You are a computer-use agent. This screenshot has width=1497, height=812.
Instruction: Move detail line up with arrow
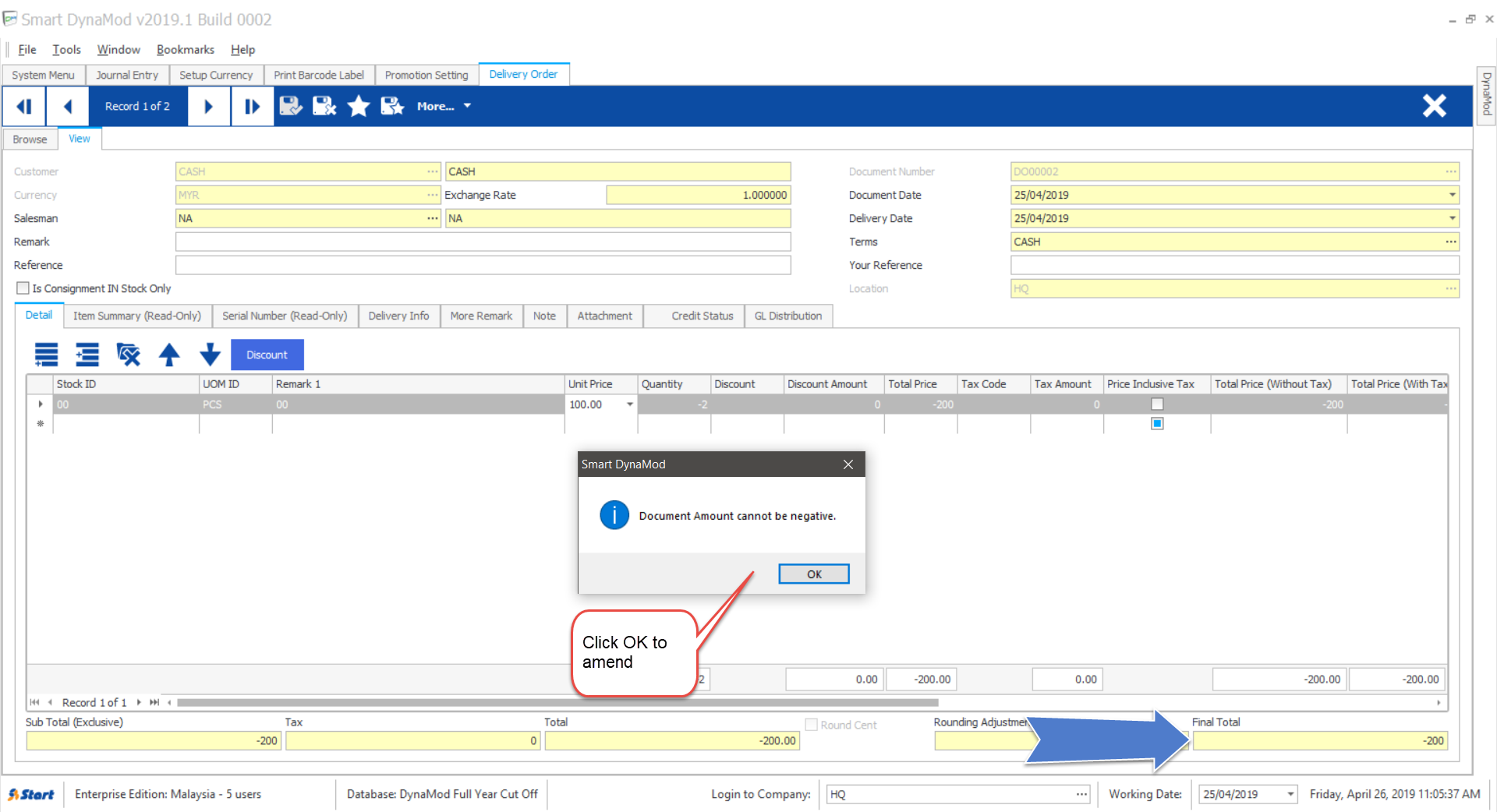pyautogui.click(x=169, y=355)
